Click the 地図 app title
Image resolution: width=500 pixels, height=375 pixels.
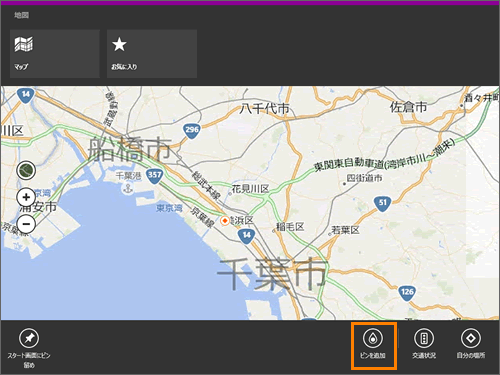coord(22,15)
